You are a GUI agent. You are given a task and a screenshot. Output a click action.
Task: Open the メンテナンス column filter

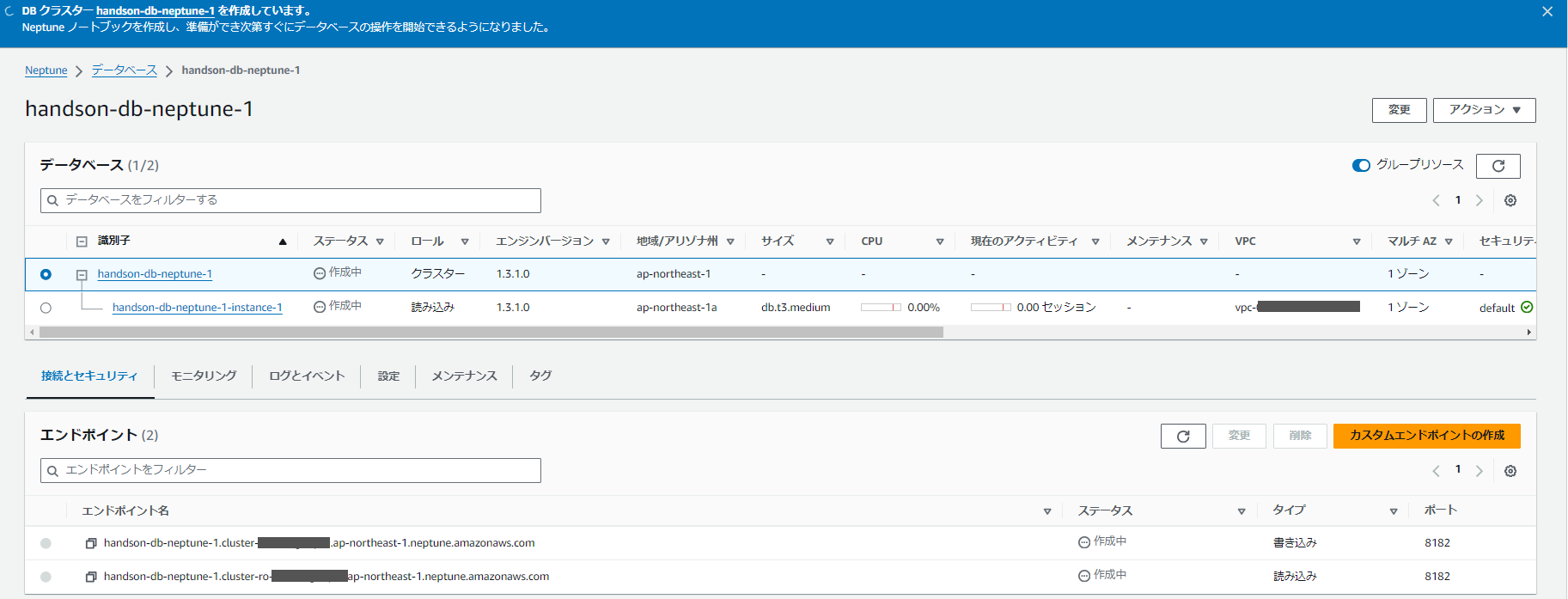[1204, 241]
